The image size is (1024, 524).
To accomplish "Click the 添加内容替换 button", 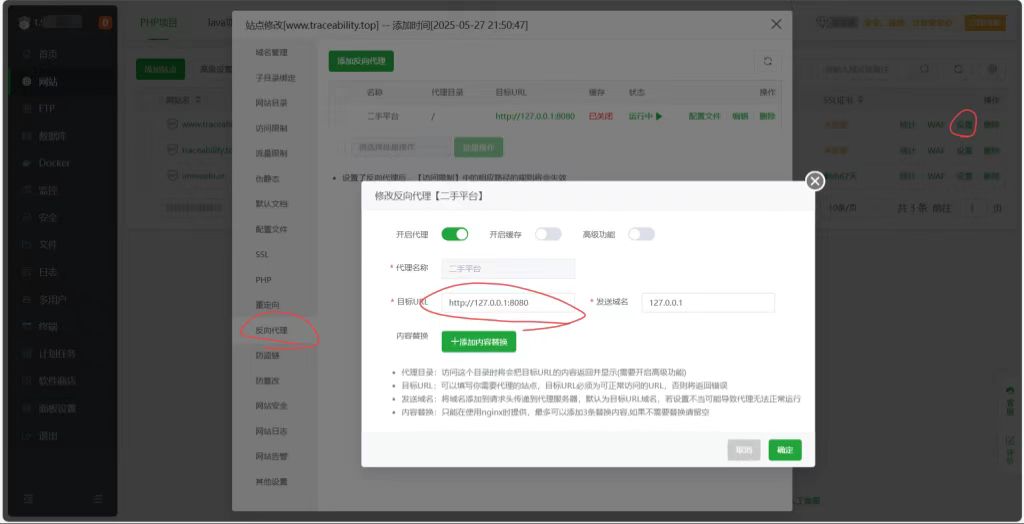I will click(479, 342).
